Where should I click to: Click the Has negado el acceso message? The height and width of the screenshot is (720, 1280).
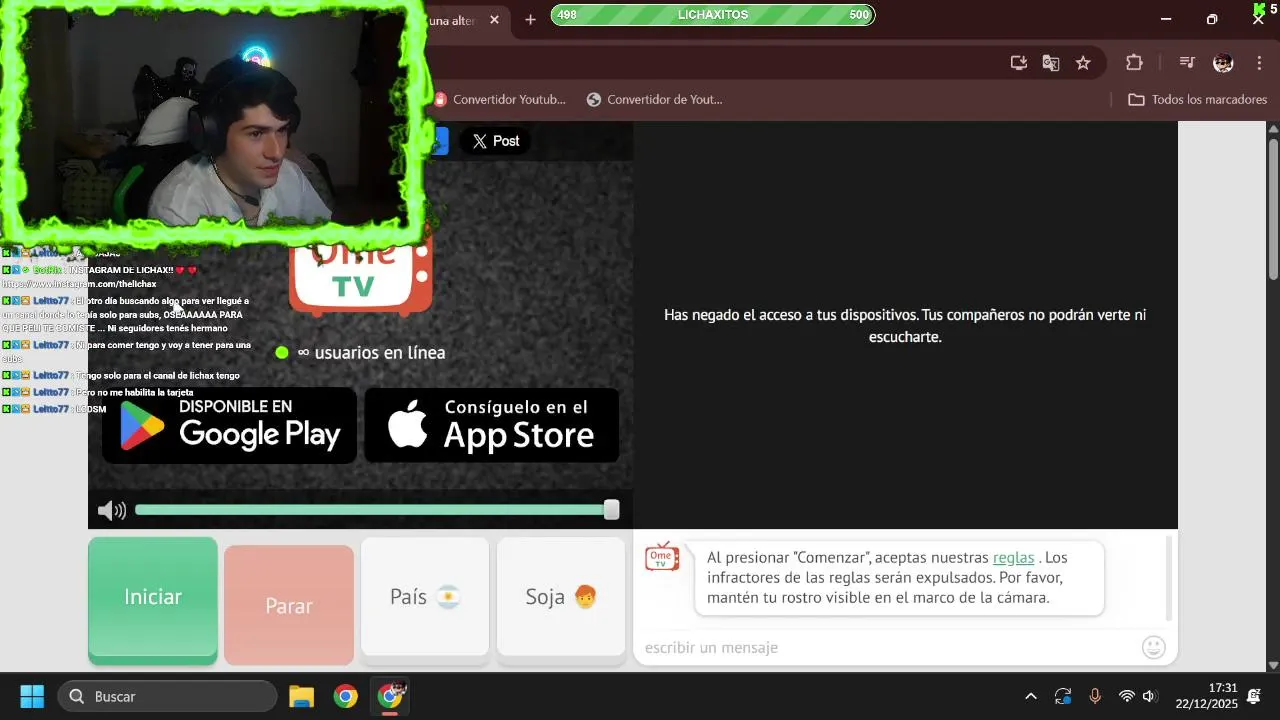click(905, 326)
